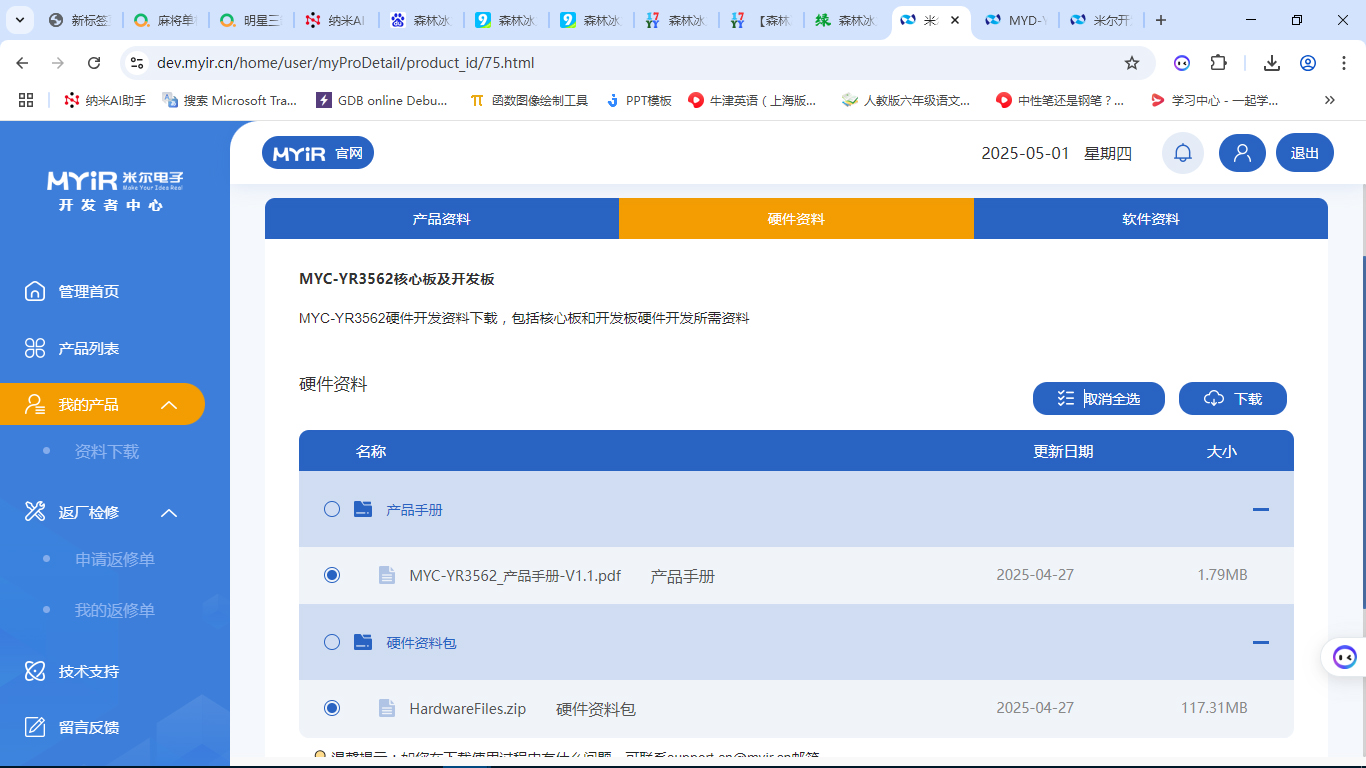Click the 退出 logout button
This screenshot has height=768, width=1366.
pyautogui.click(x=1305, y=153)
